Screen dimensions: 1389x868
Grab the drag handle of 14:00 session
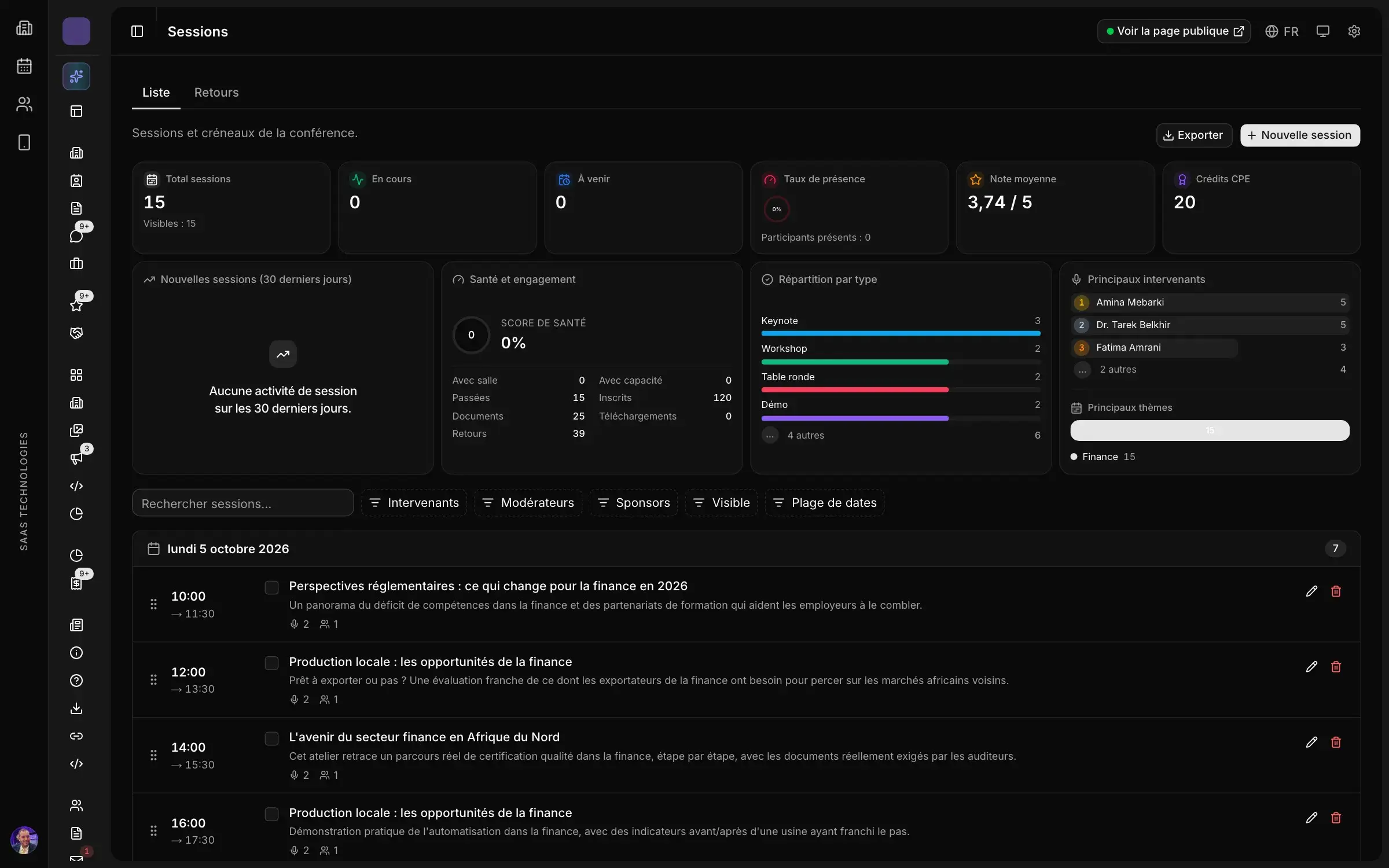pos(153,755)
